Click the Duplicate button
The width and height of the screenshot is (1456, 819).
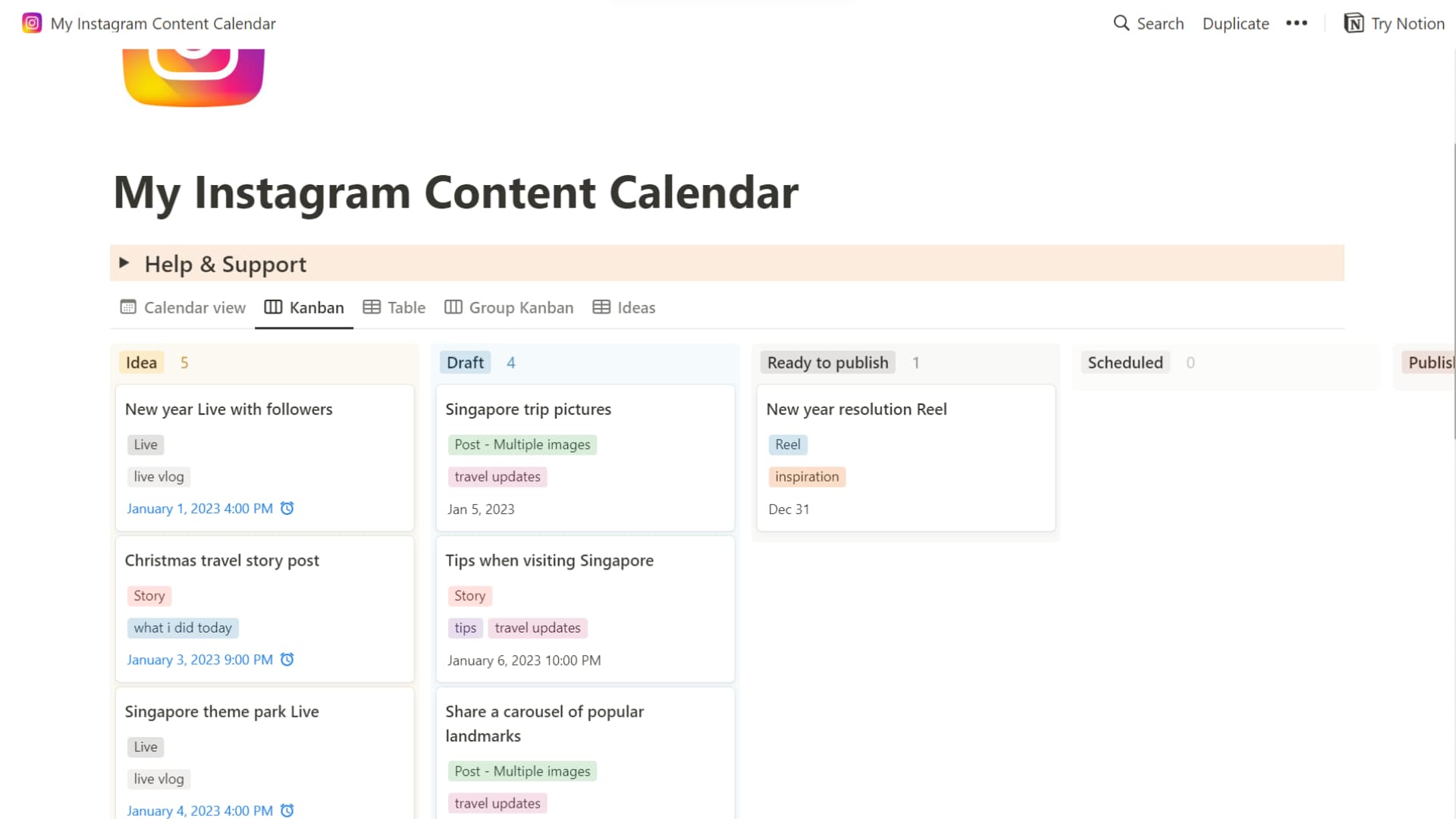[x=1235, y=23]
